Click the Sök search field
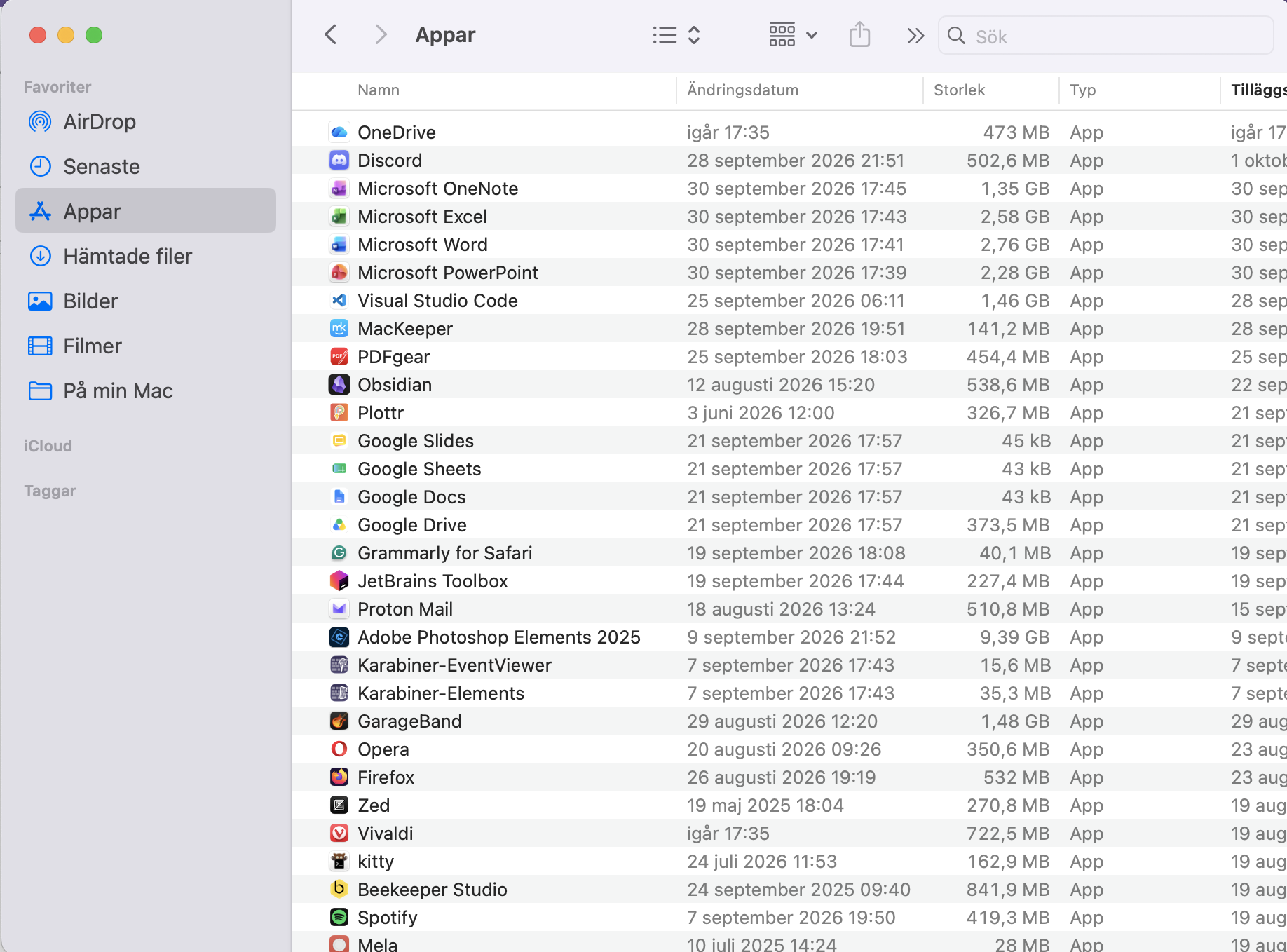Viewport: 1287px width, 952px height. [x=1106, y=36]
